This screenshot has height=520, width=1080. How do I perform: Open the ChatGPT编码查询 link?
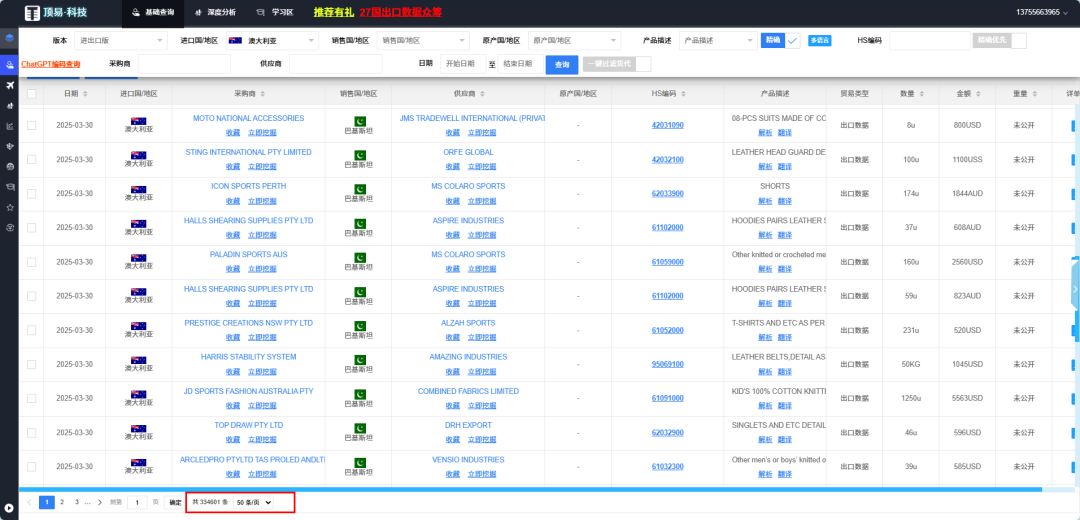coord(51,64)
